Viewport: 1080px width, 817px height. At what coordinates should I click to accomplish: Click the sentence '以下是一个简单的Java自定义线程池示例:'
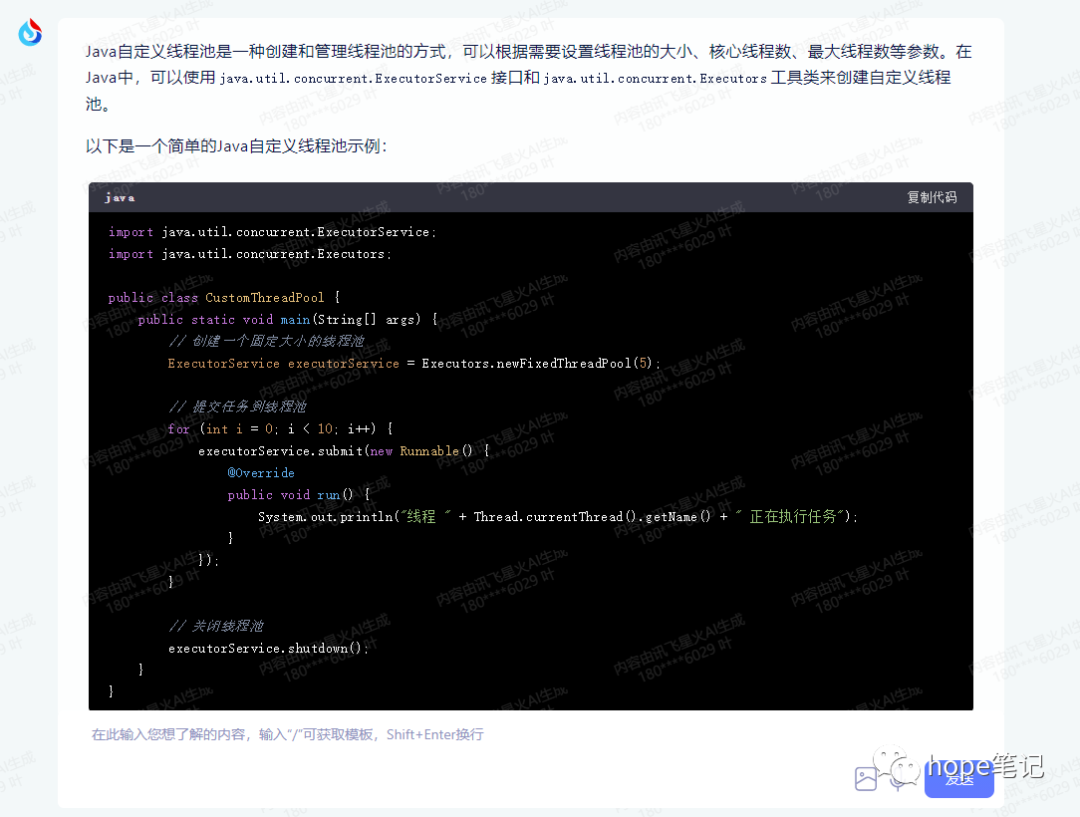pyautogui.click(x=236, y=146)
